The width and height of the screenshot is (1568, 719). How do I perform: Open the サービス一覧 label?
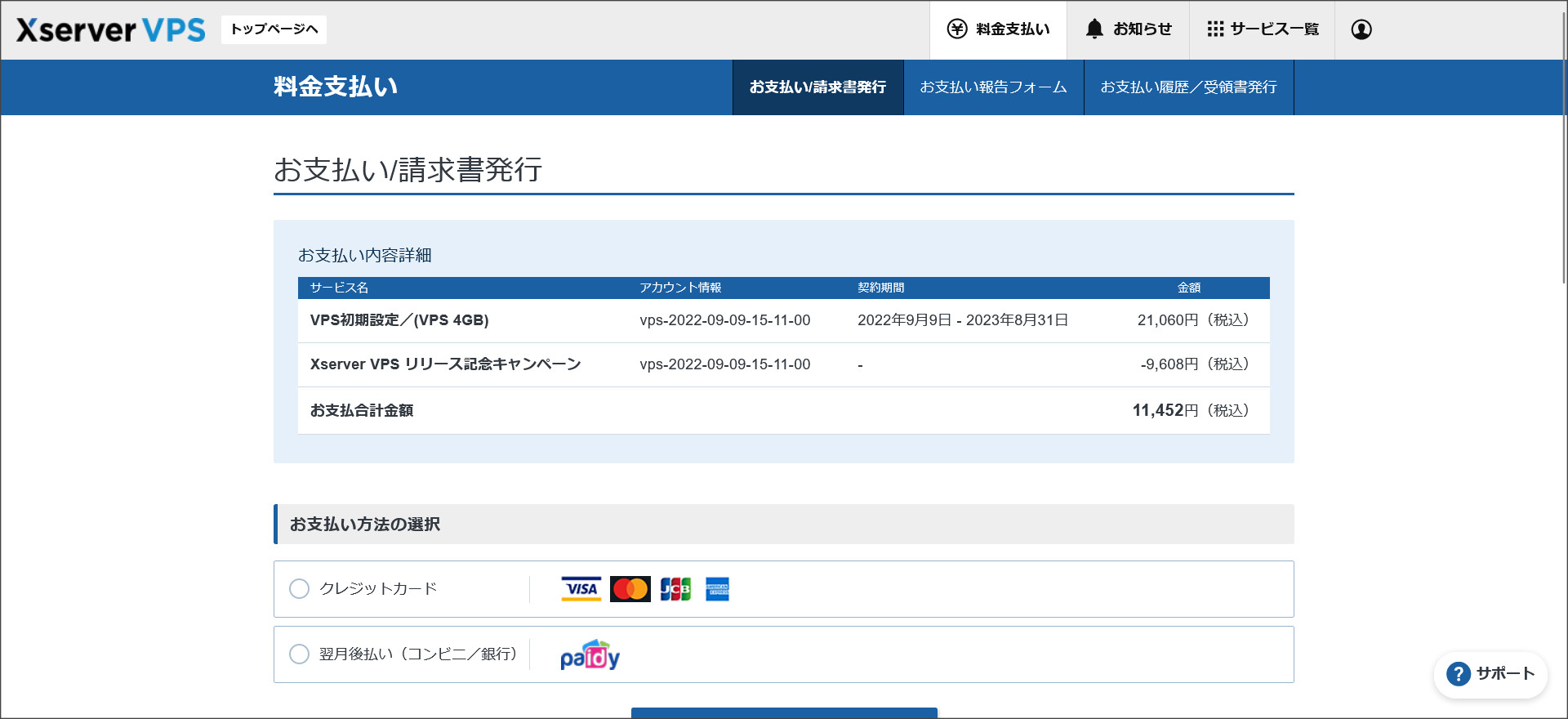pos(1275,29)
